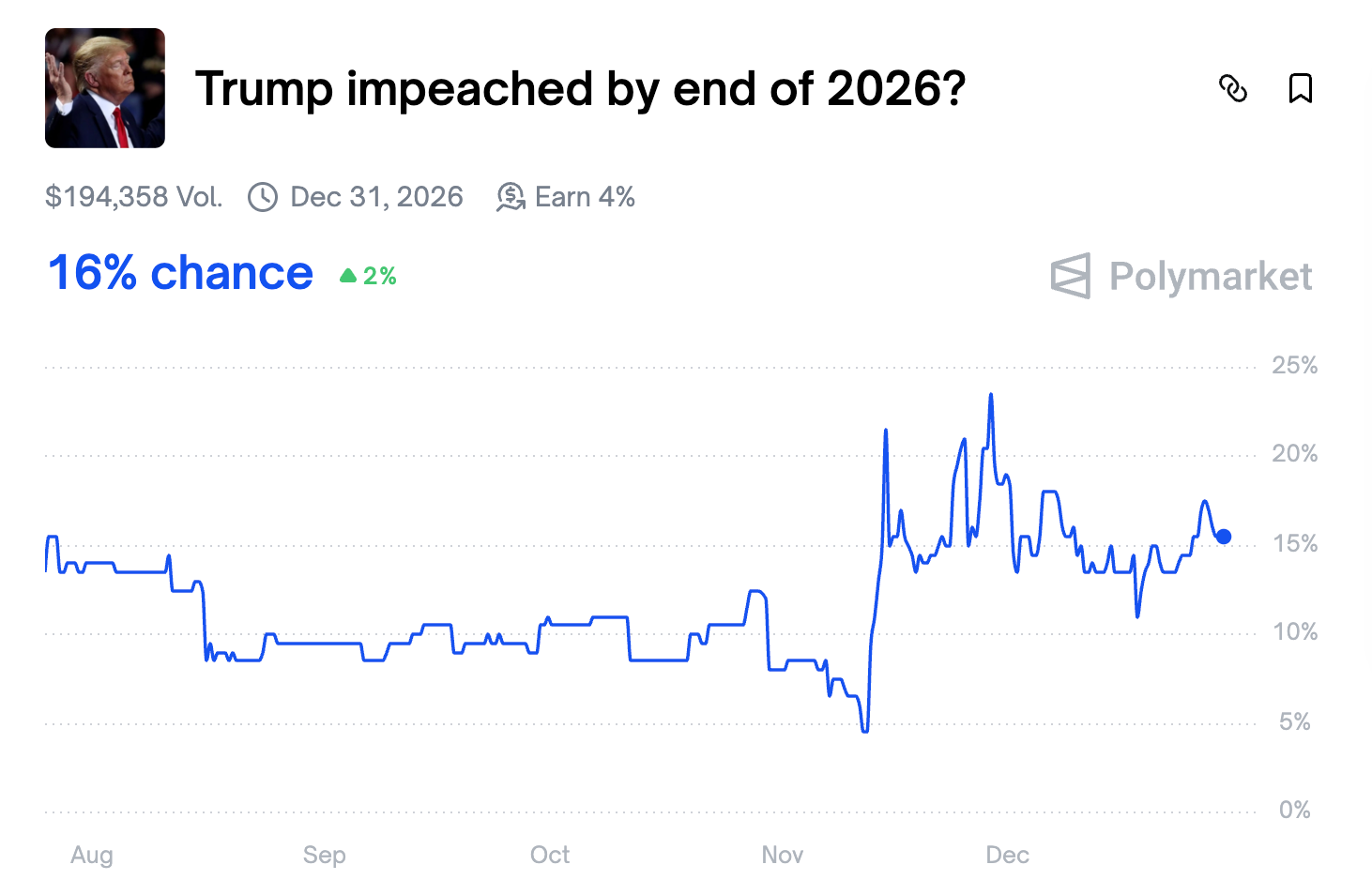Click the 'Dec' label on the time axis
The image size is (1372, 895).
click(1008, 855)
